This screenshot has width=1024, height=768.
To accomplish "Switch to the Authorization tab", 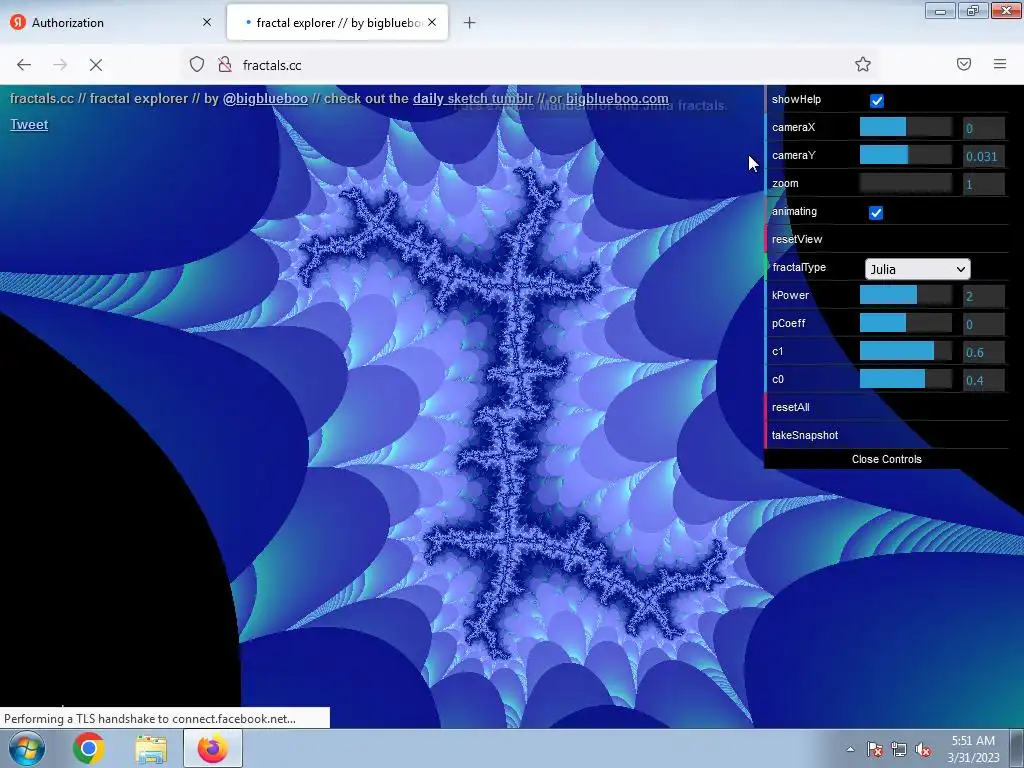I will tap(111, 22).
